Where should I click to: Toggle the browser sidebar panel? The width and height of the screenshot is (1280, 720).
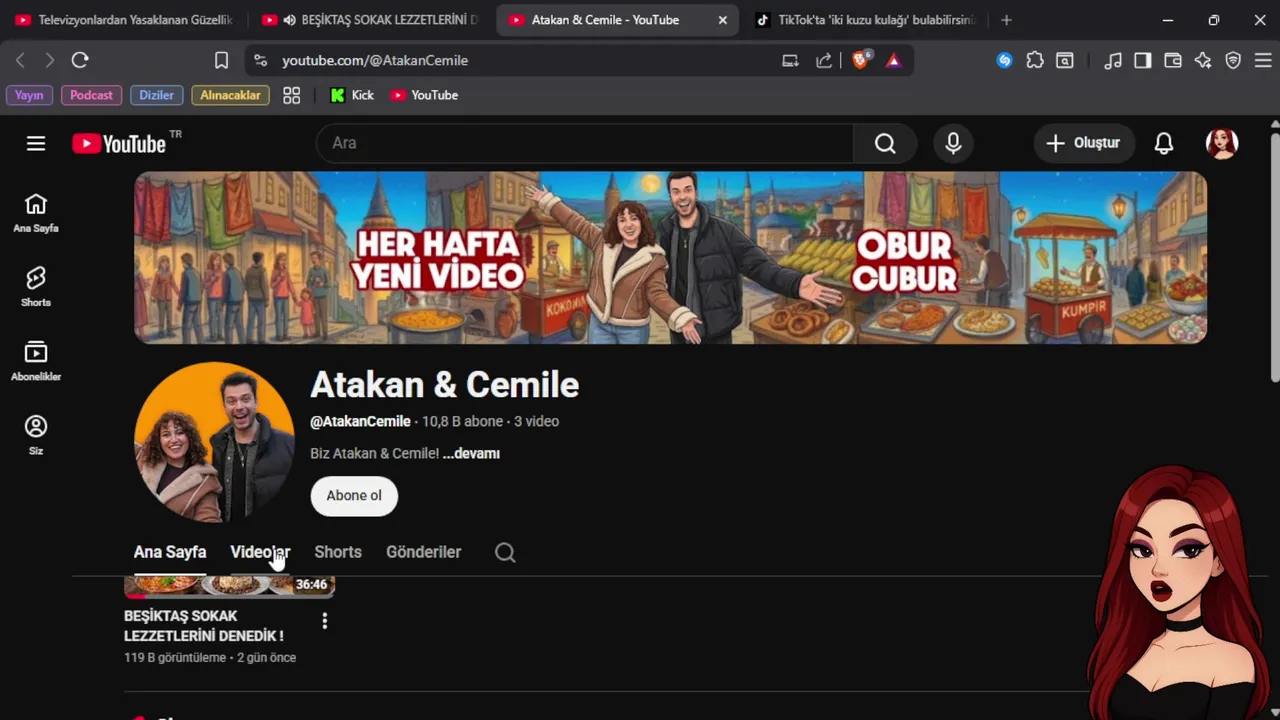point(1142,60)
